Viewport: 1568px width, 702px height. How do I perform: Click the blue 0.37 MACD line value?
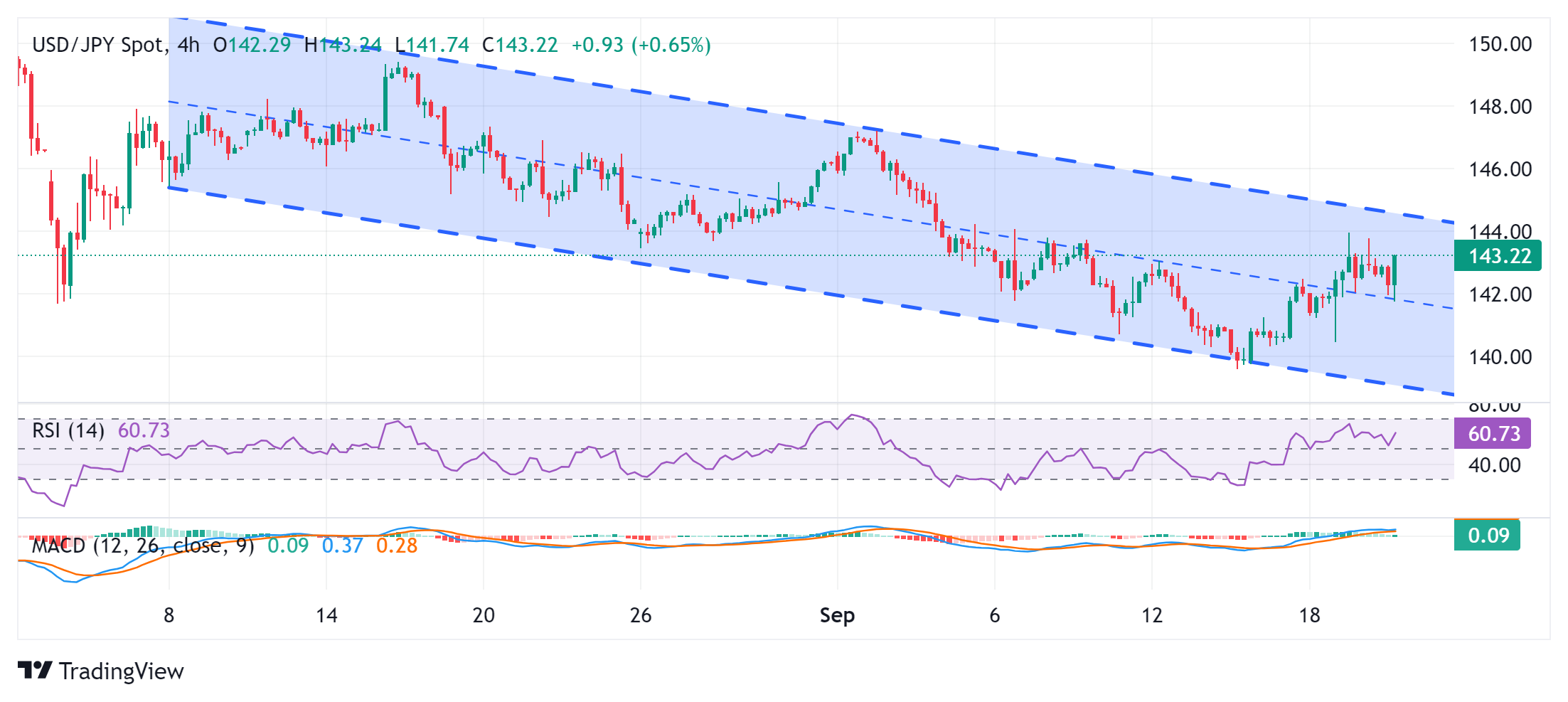[x=343, y=546]
